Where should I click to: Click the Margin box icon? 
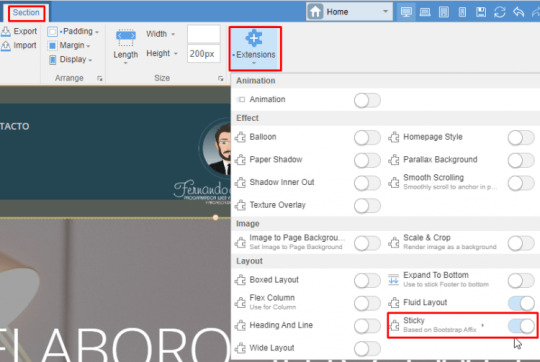tap(52, 45)
